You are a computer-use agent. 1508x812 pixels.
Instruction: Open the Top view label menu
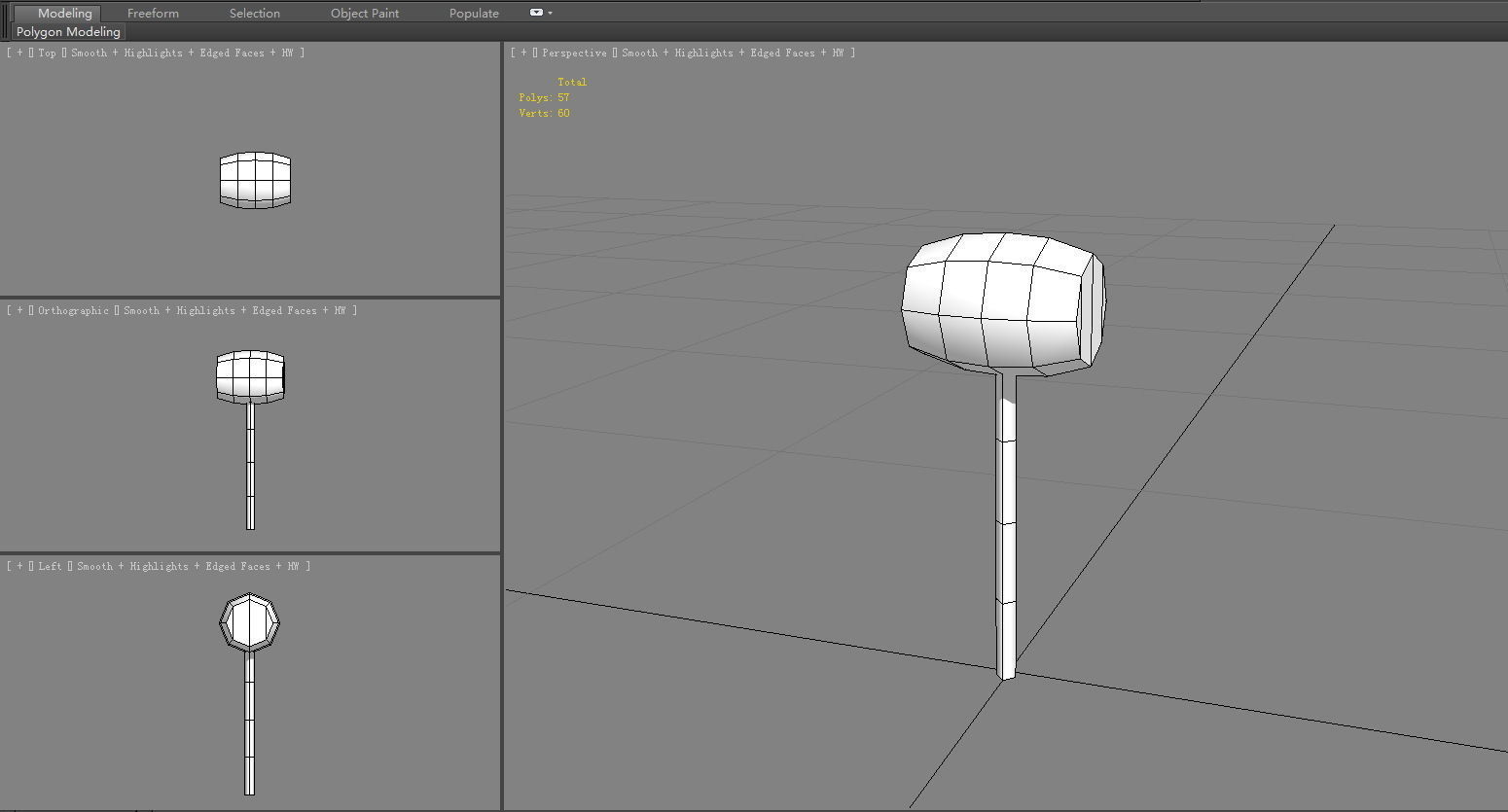click(x=47, y=53)
